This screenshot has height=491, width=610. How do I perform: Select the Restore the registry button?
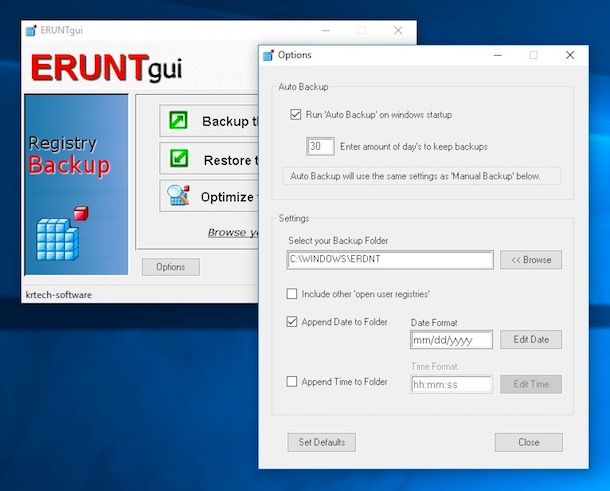209,159
